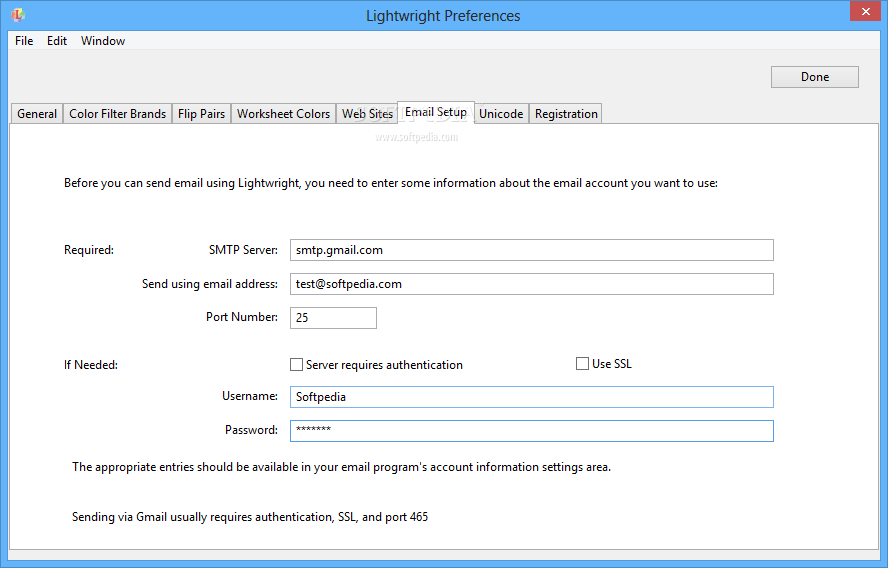Open the Edit menu
This screenshot has height=568, width=888.
57,41
